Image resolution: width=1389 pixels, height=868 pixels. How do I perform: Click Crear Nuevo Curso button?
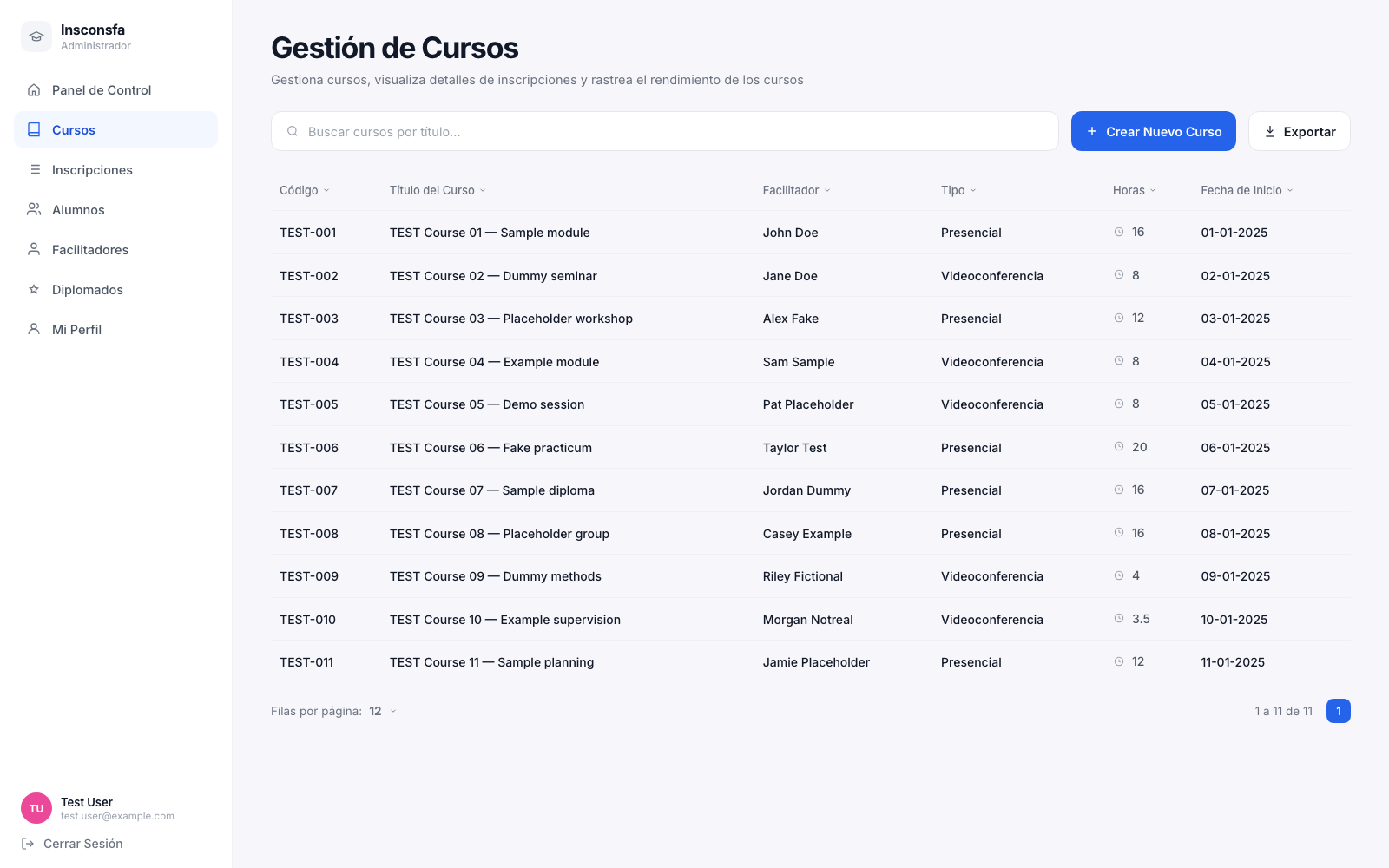coord(1154,131)
